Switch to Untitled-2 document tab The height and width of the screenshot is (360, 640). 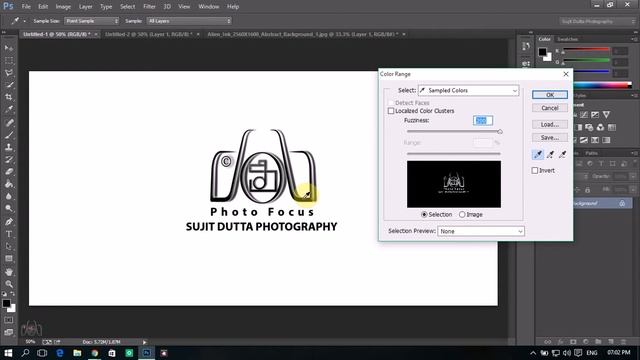pyautogui.click(x=149, y=34)
